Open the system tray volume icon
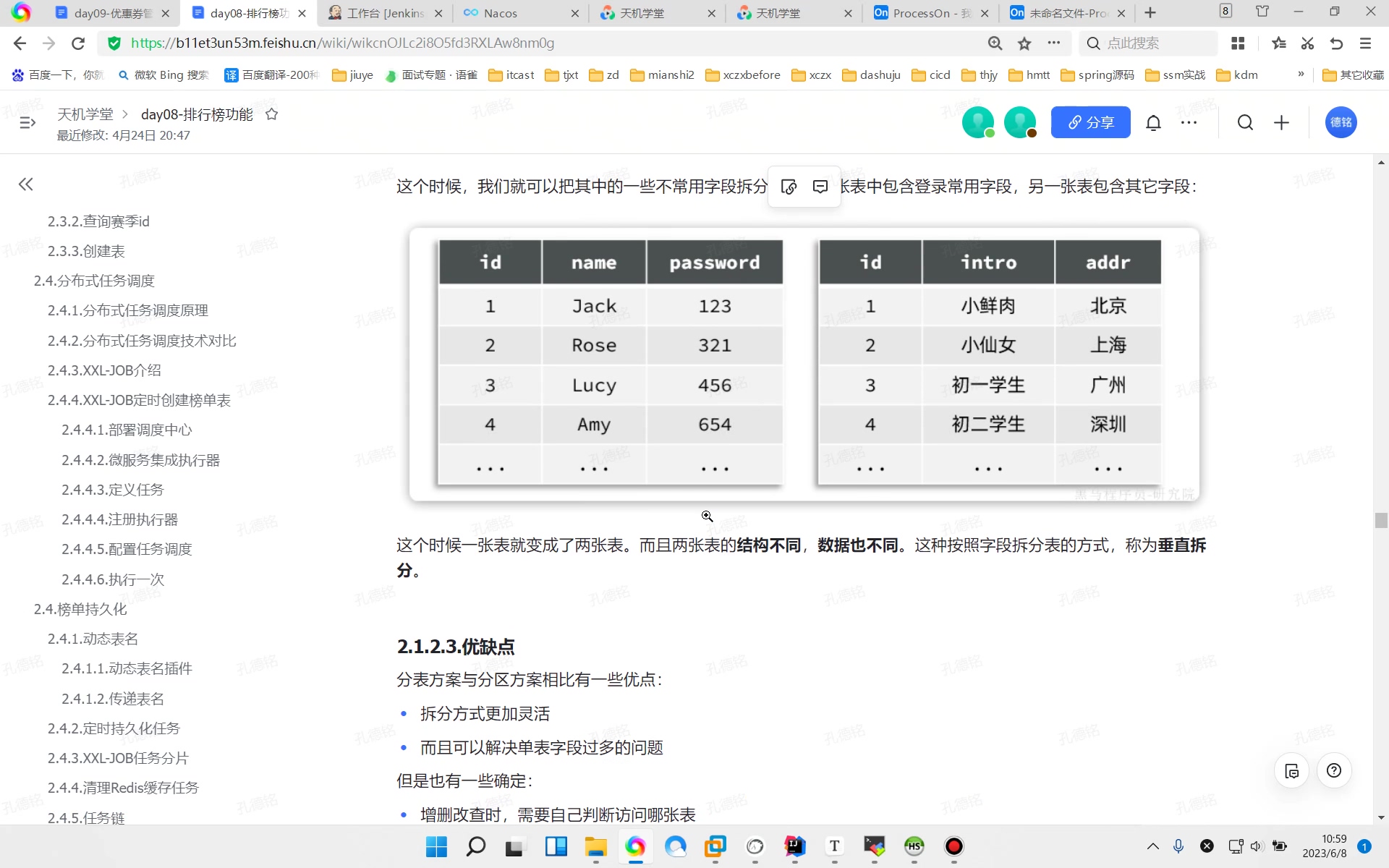This screenshot has width=1389, height=868. [1257, 846]
